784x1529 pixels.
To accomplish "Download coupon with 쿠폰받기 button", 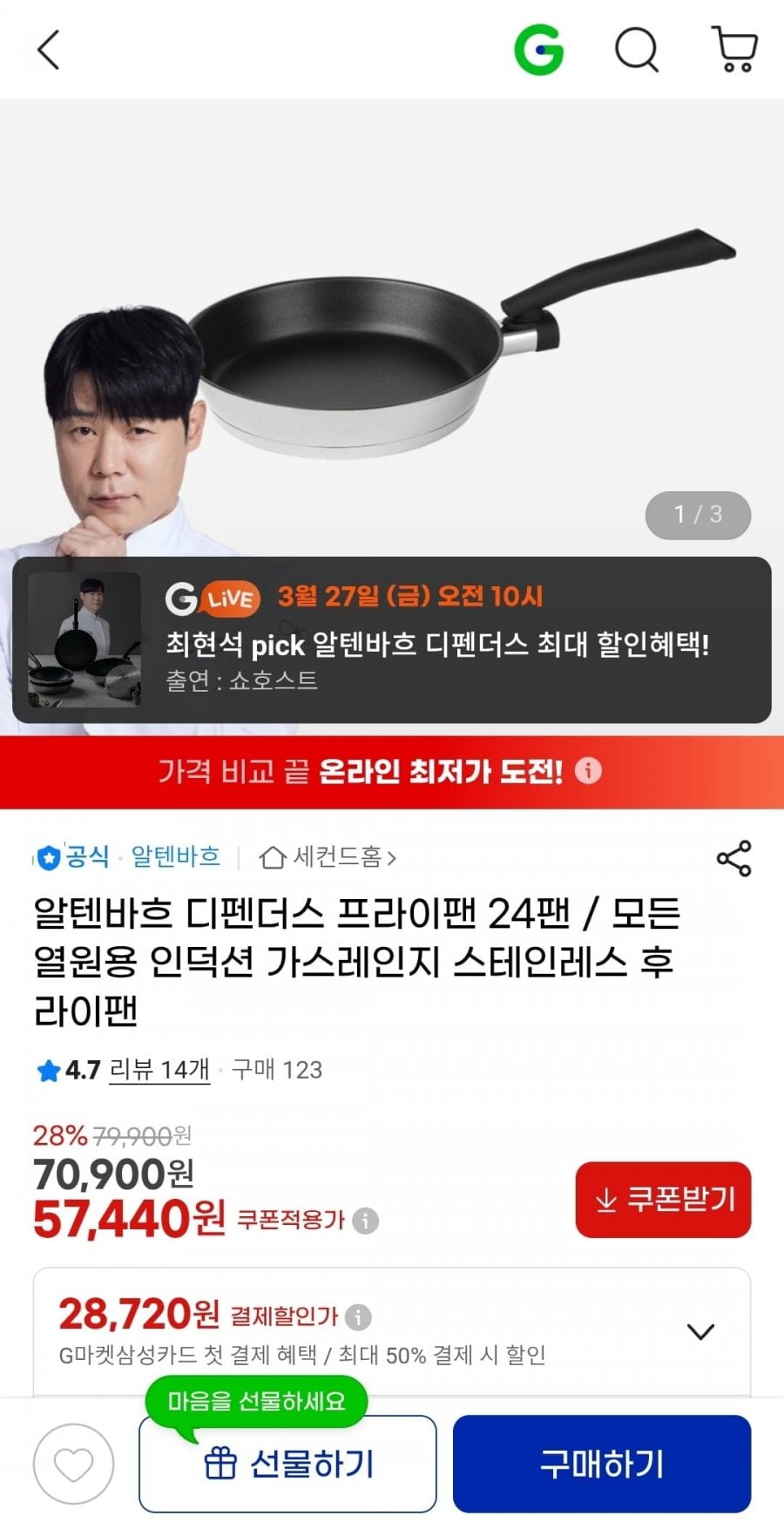I will [x=663, y=1200].
